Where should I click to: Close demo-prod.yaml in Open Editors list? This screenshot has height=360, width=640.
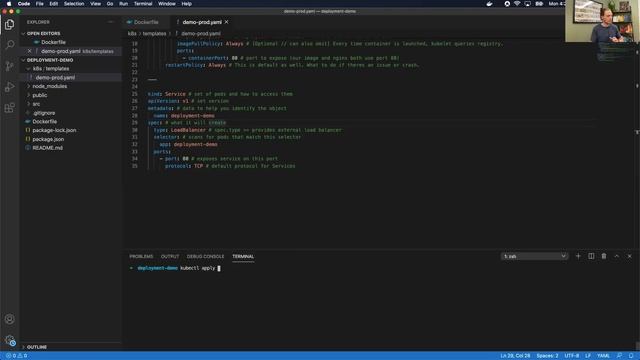point(29,51)
